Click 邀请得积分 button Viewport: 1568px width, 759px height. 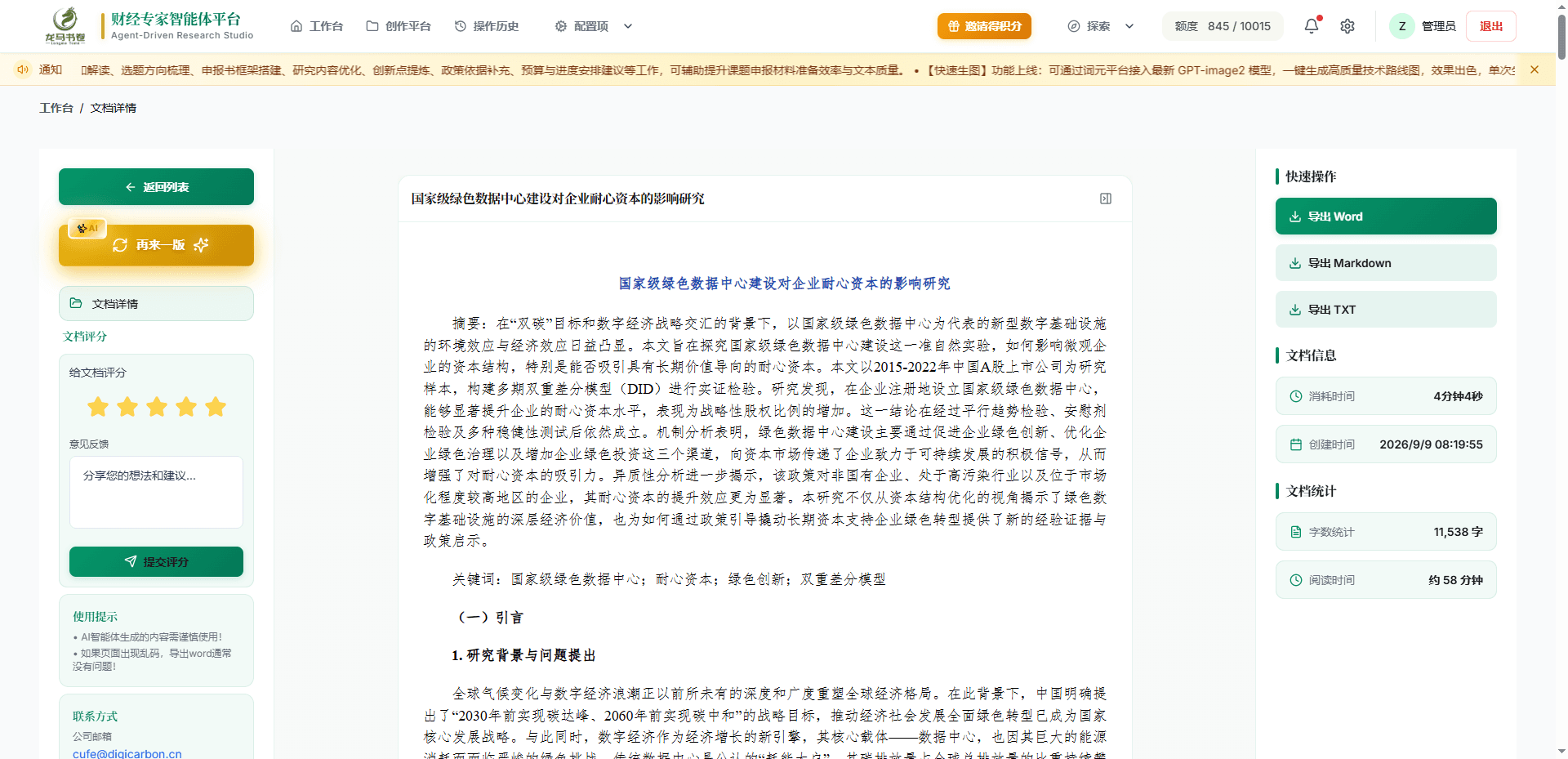click(x=984, y=26)
